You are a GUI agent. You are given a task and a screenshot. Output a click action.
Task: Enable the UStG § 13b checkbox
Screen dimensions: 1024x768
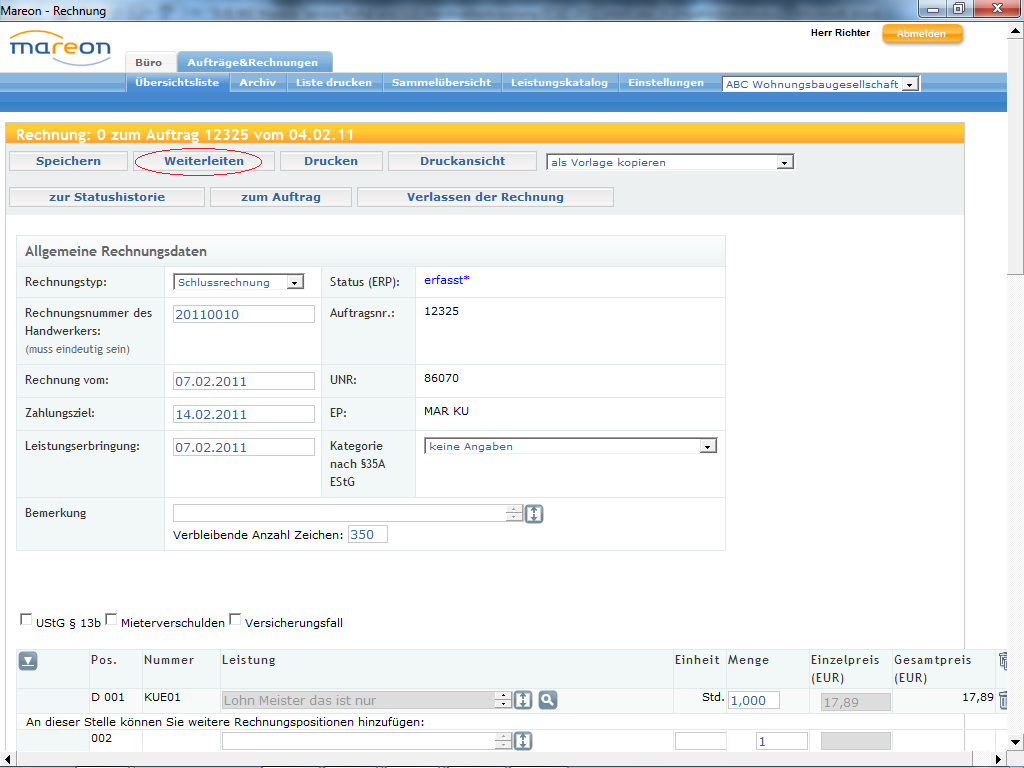pyautogui.click(x=26, y=620)
